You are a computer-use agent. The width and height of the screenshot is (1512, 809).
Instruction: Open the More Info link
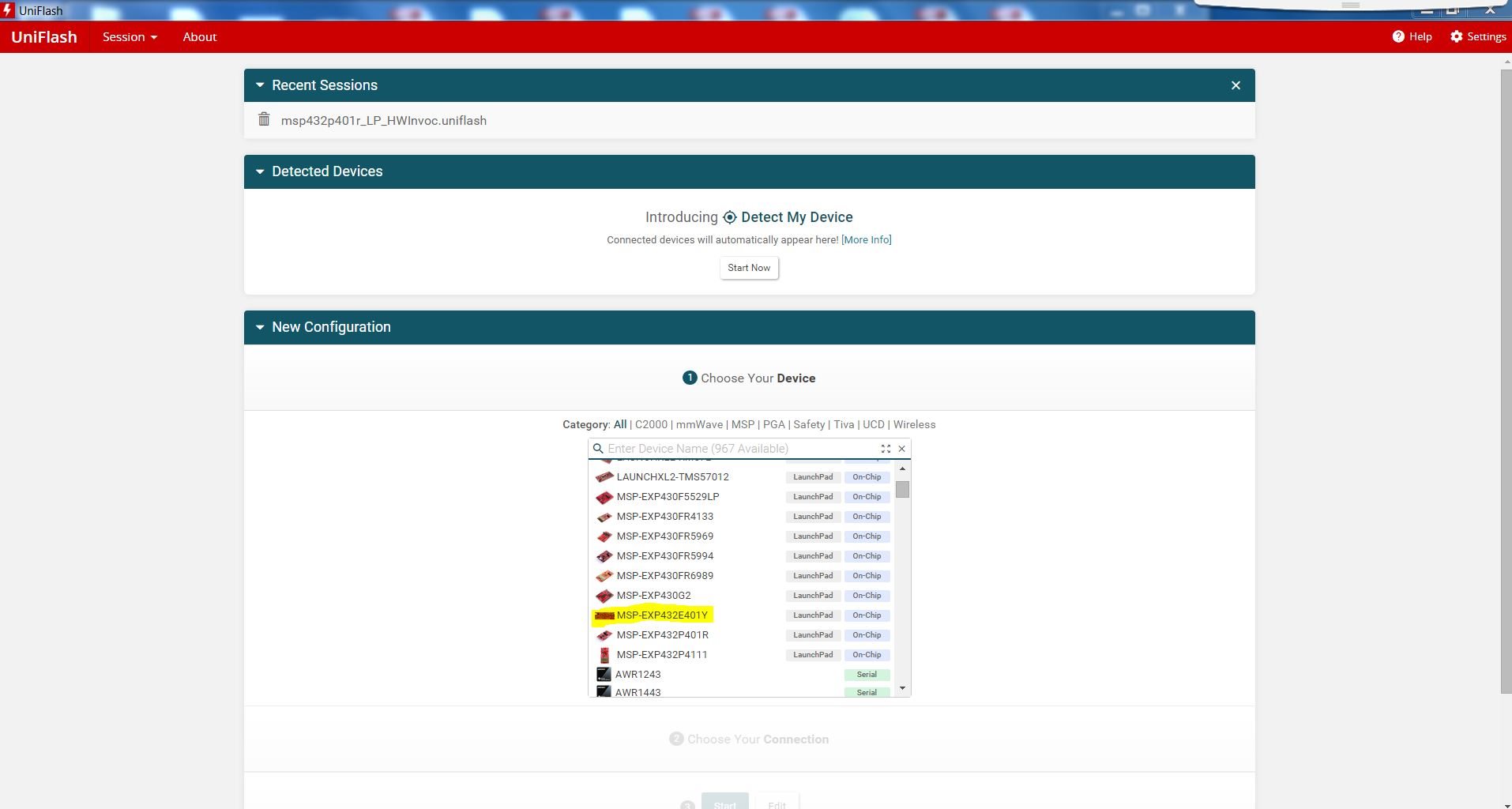866,239
